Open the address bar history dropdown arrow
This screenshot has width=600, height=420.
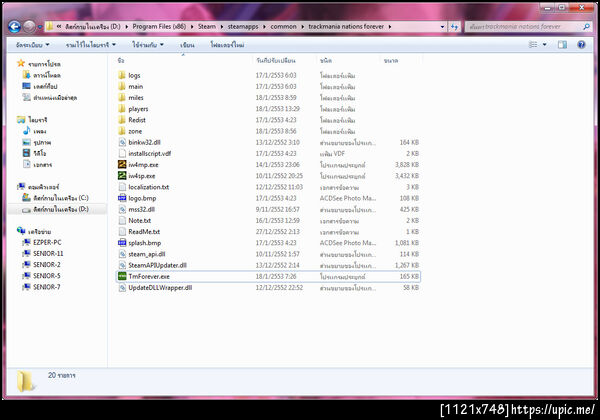[442, 27]
